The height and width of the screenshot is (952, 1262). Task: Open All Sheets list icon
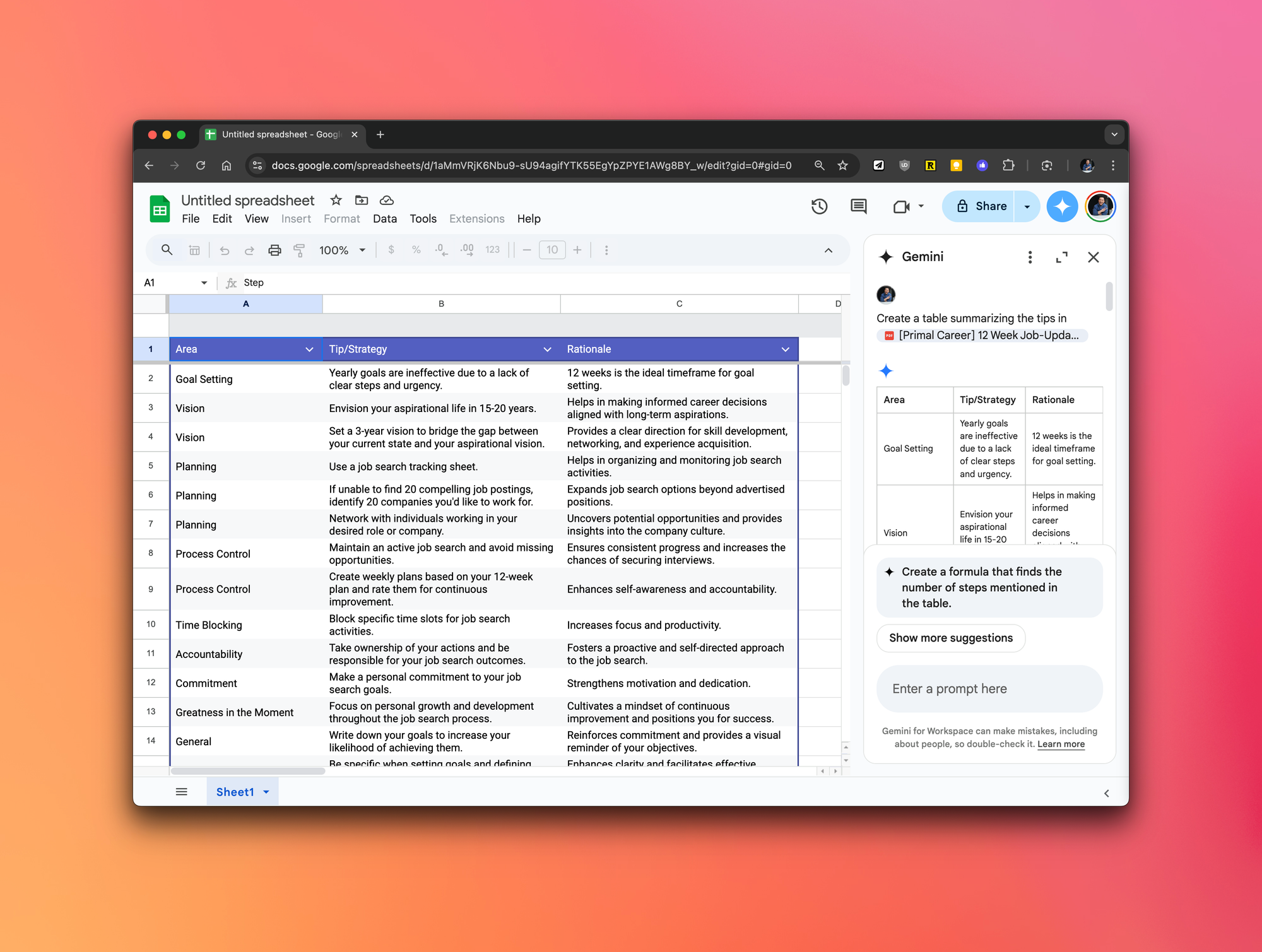coord(182,792)
